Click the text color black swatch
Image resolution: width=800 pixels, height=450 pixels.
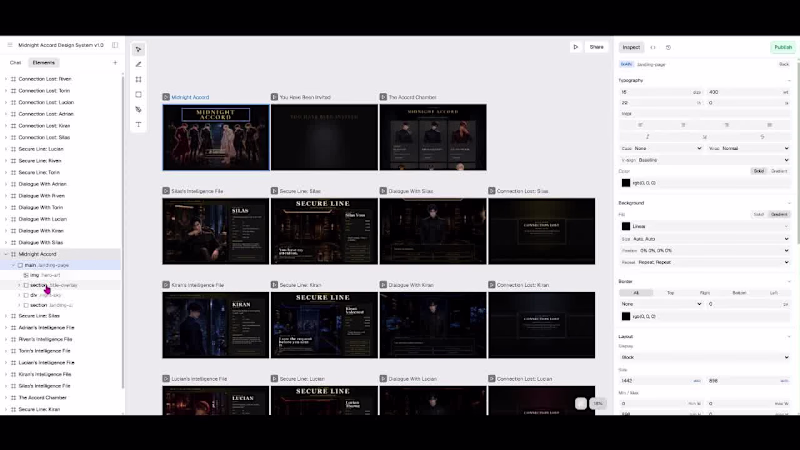[626, 183]
